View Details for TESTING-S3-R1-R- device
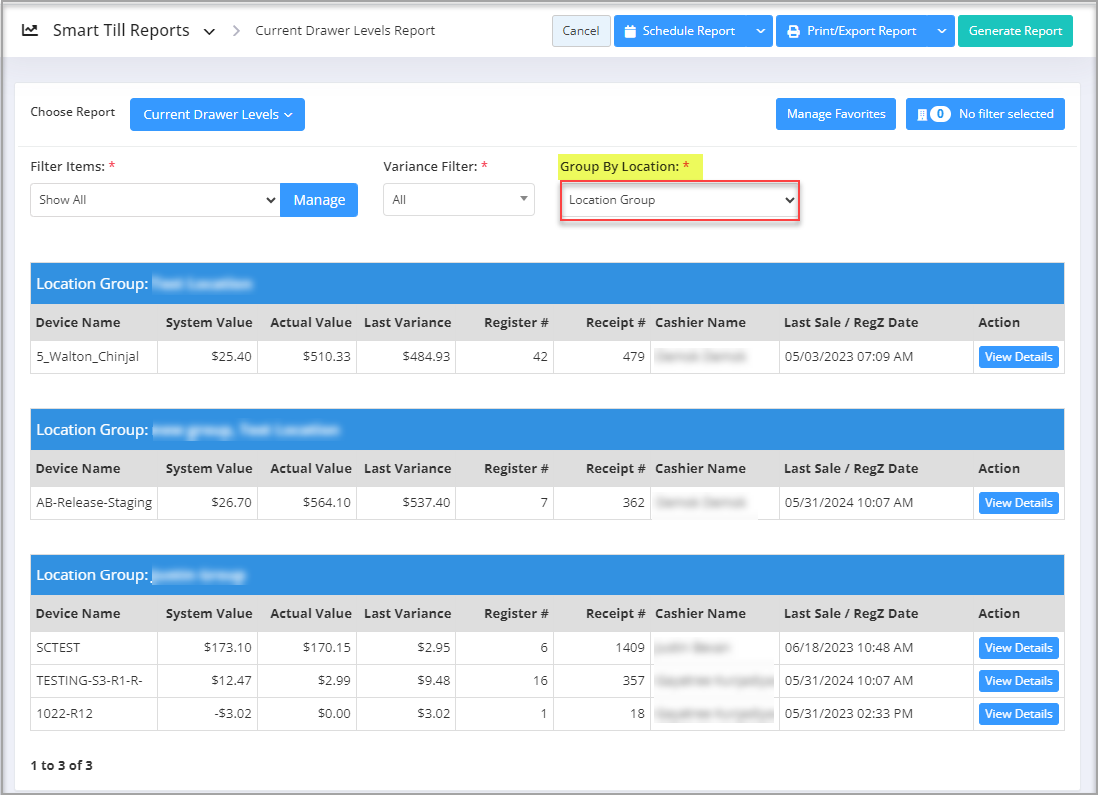Viewport: 1098px width, 795px height. tap(1018, 681)
